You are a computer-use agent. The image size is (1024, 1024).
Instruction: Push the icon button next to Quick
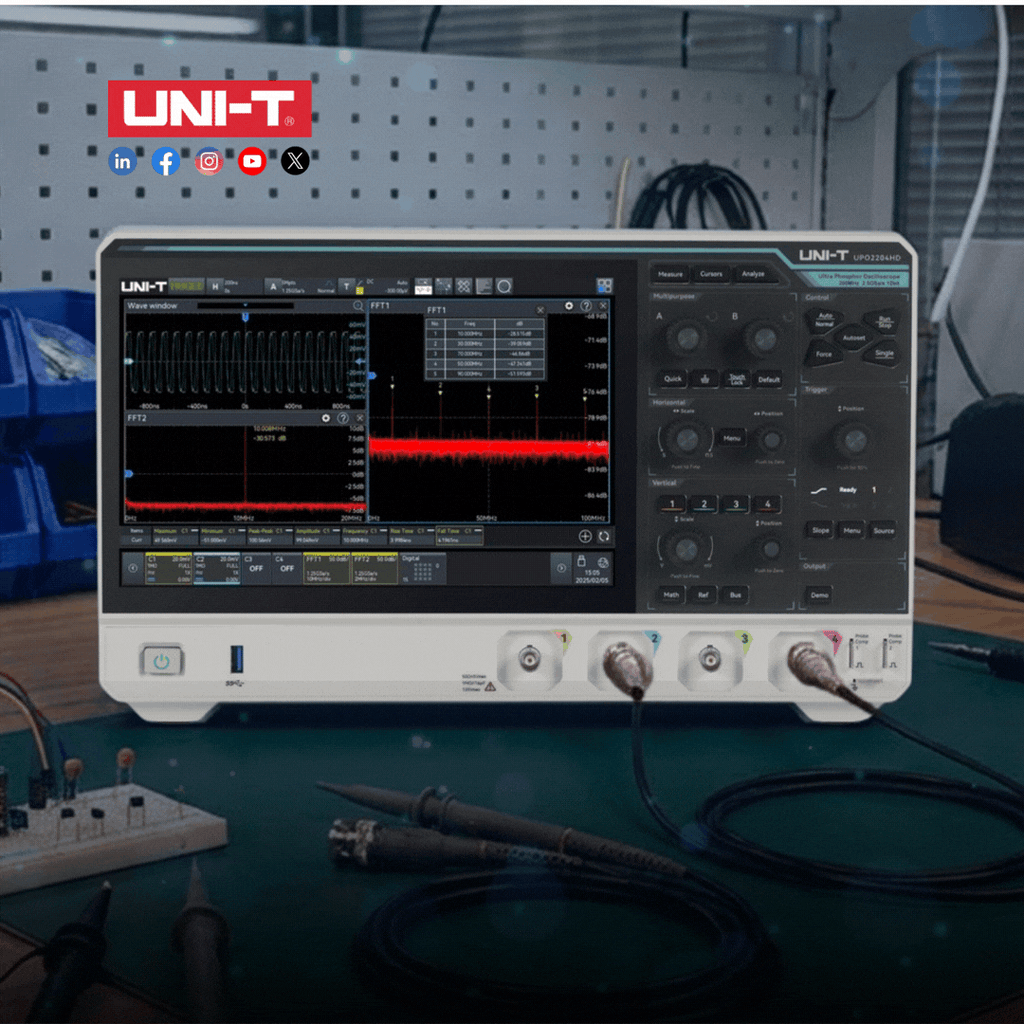(705, 379)
